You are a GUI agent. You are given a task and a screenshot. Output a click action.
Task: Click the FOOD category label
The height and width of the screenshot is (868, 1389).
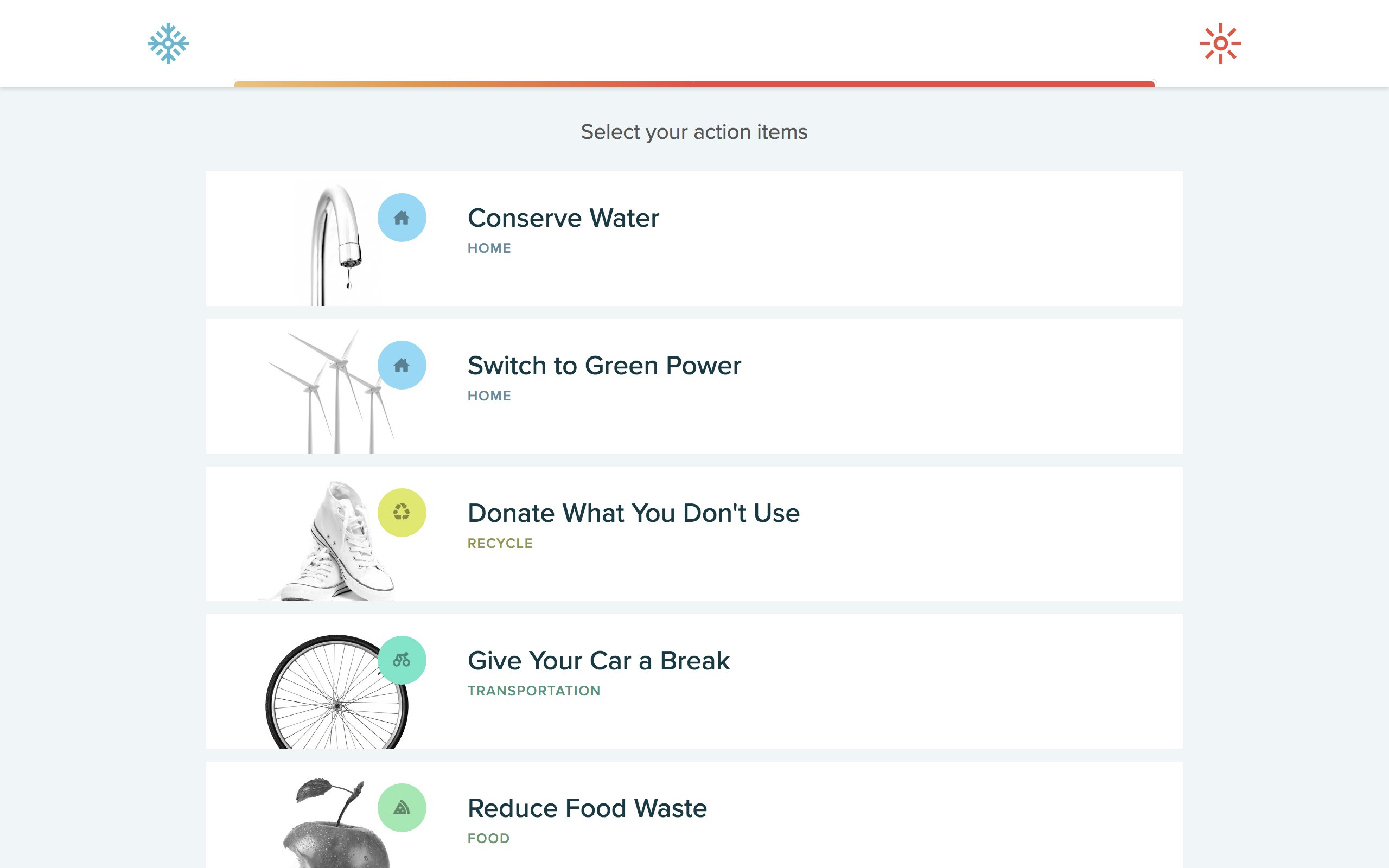tap(488, 838)
